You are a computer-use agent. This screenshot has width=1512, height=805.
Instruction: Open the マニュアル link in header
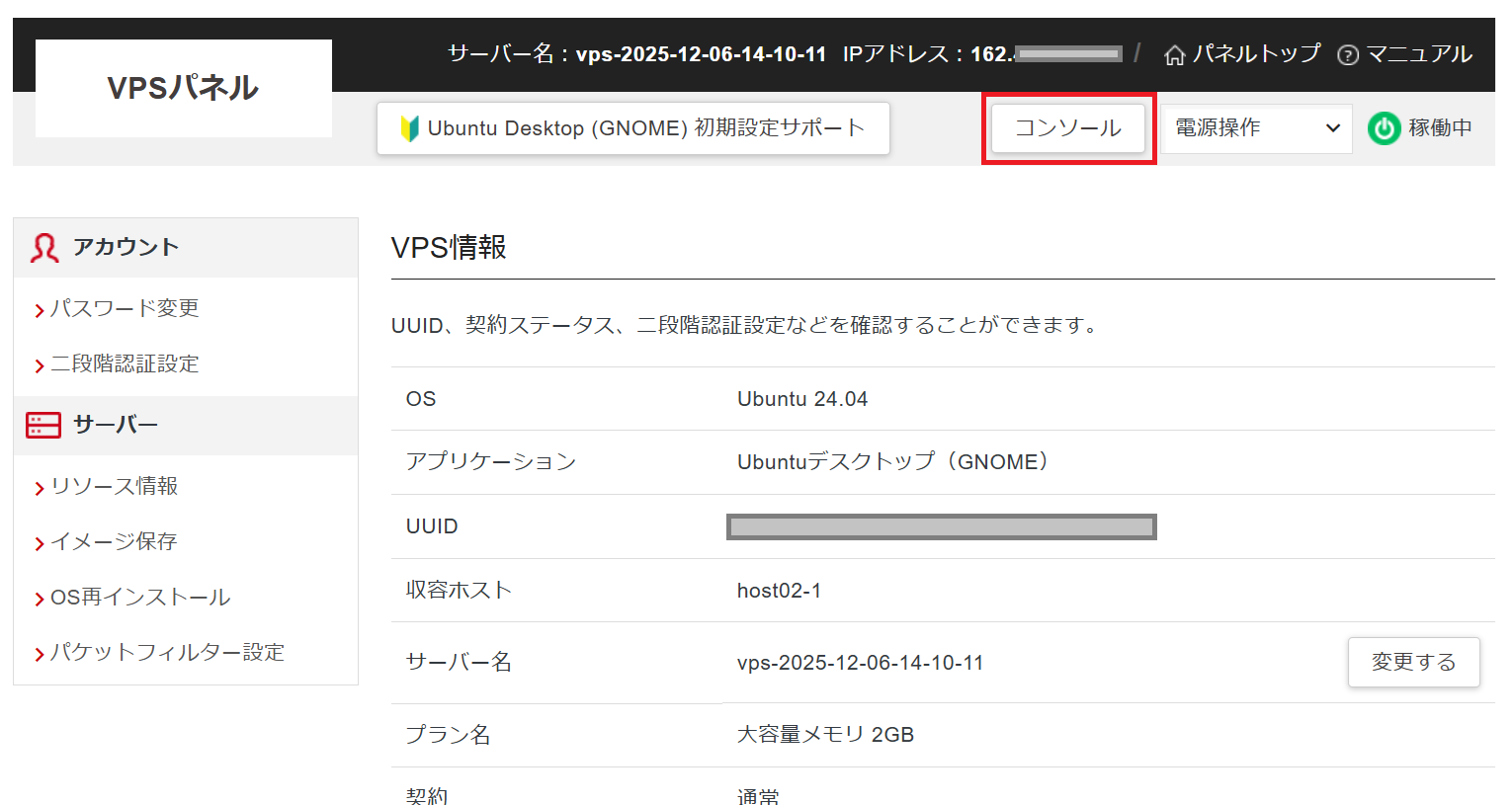click(1418, 54)
